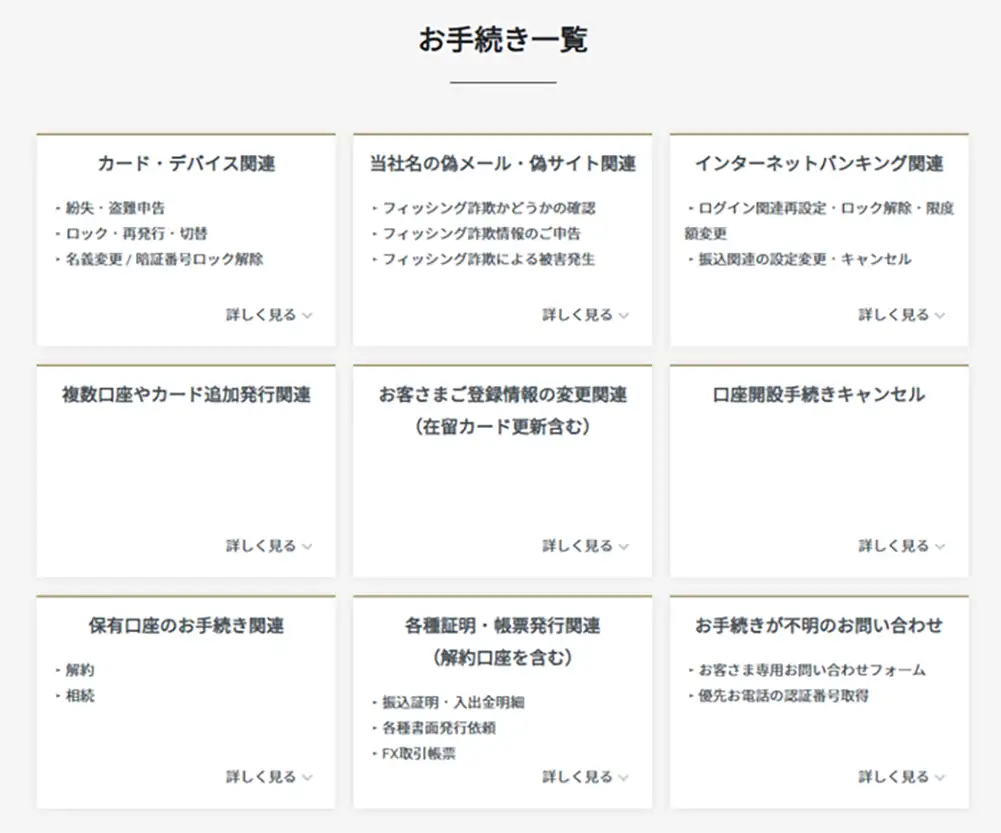Expand 詳しく見る under 口座開設手続きキャンセル
The height and width of the screenshot is (833, 1001).
point(901,546)
